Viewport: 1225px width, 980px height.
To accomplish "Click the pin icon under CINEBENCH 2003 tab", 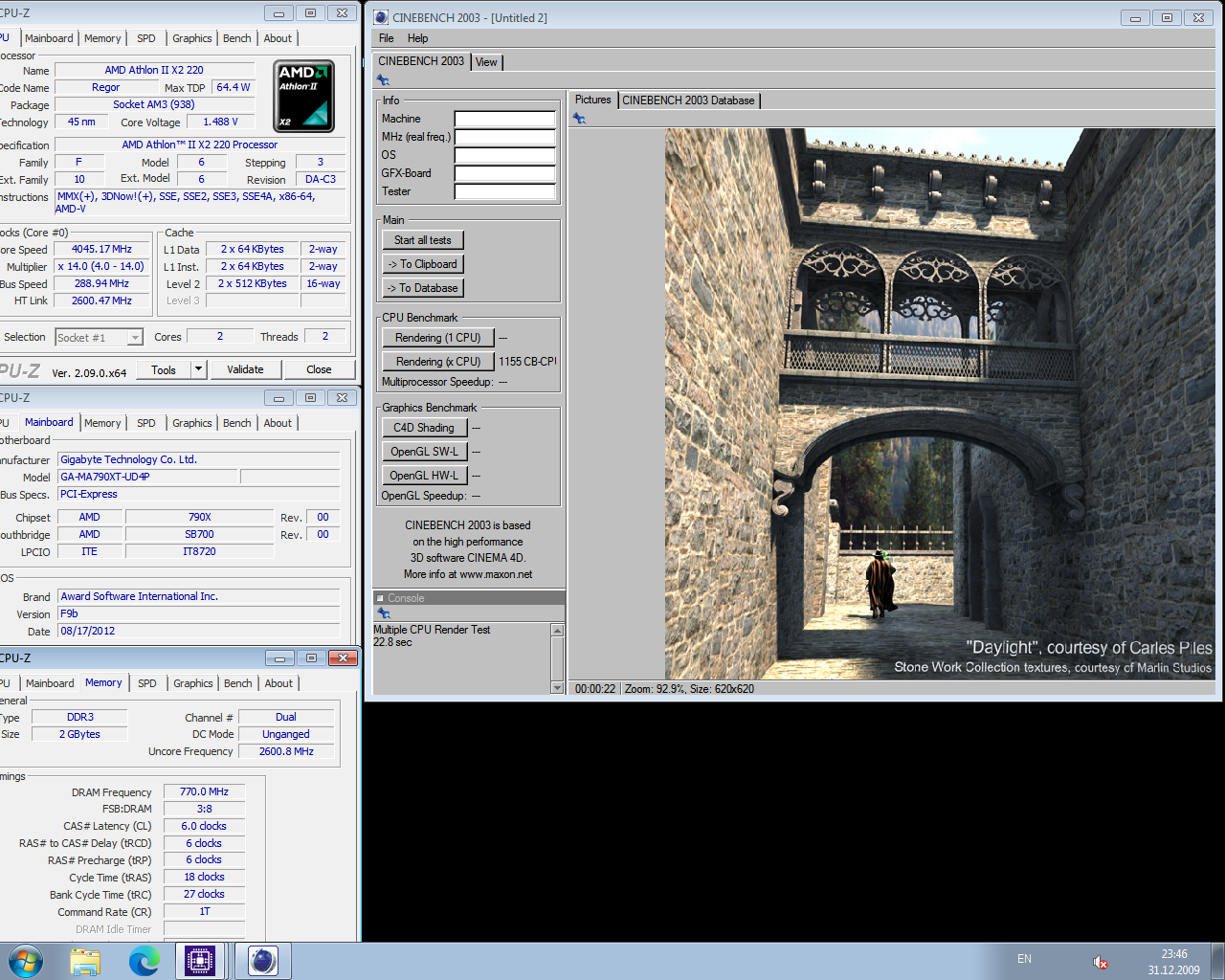I will [383, 80].
